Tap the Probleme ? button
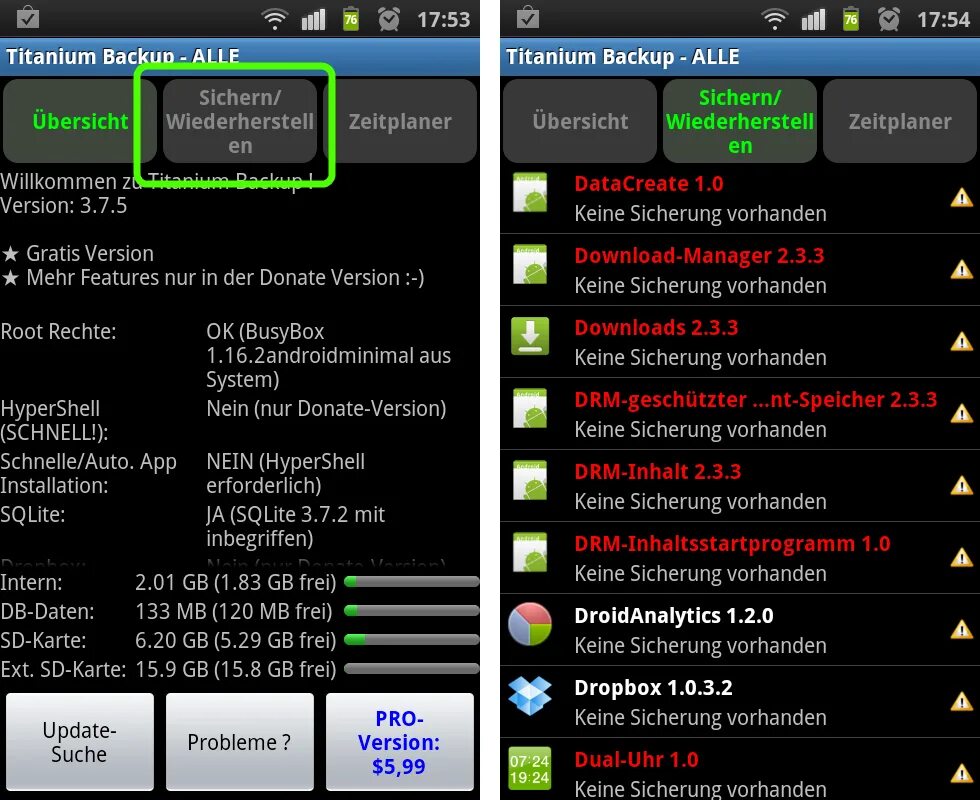This screenshot has width=980, height=800. (239, 742)
